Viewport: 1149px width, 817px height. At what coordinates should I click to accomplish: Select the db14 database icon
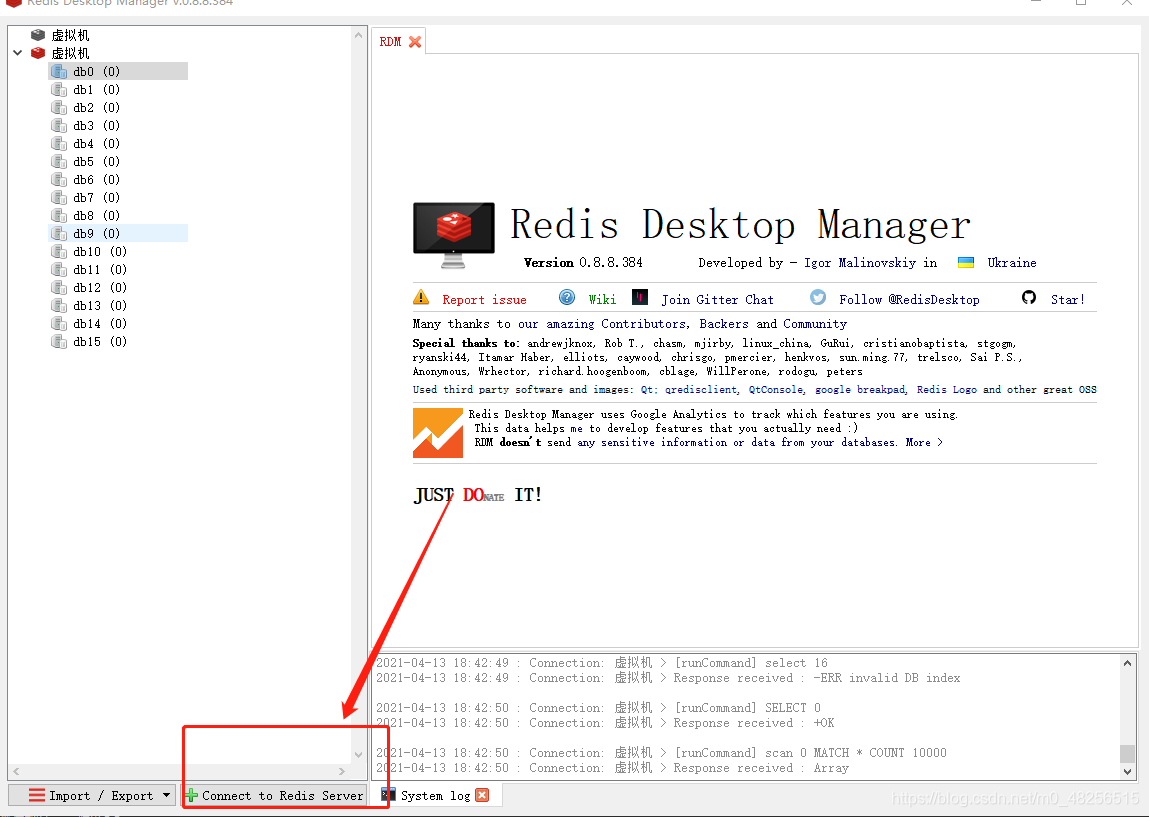[x=59, y=323]
